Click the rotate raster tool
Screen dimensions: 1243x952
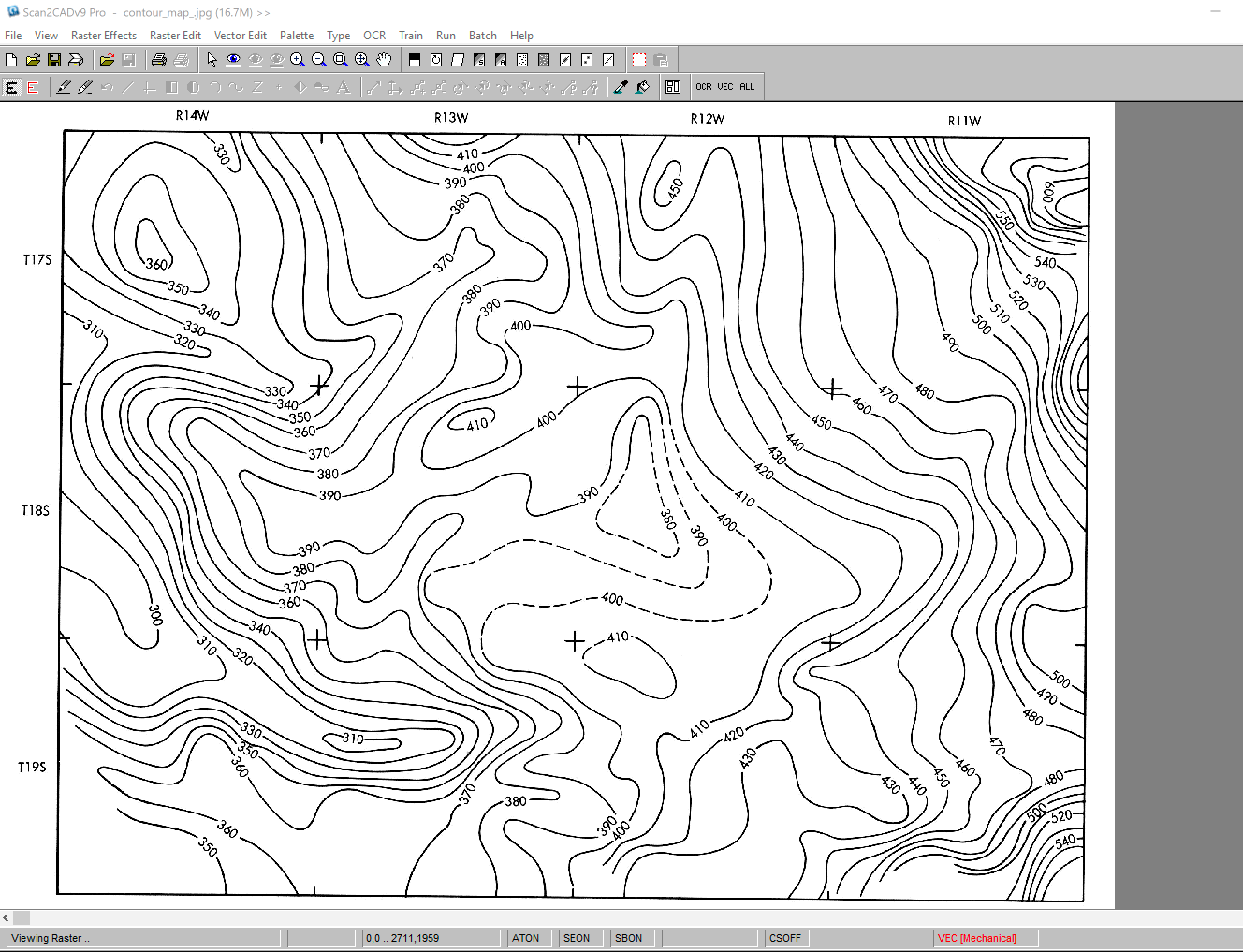coord(436,59)
